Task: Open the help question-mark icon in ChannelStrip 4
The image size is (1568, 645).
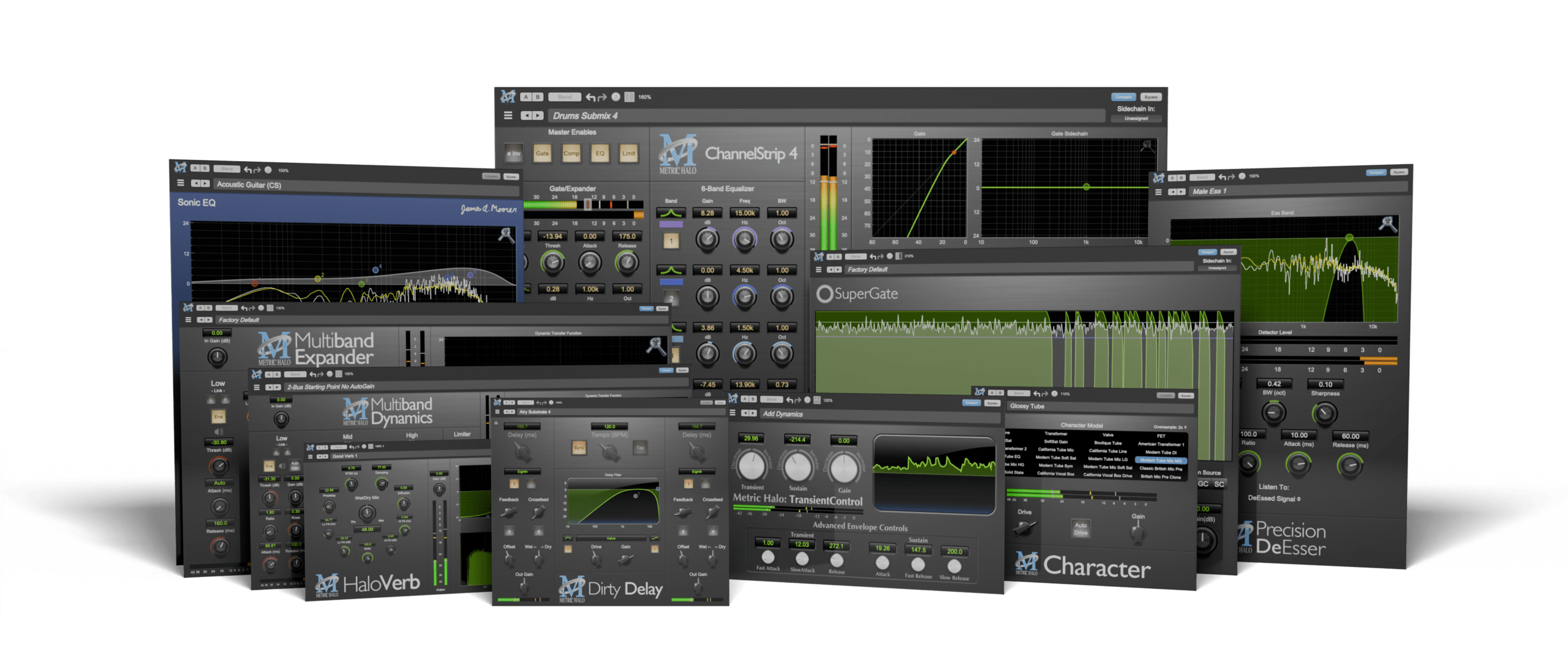Action: (616, 97)
